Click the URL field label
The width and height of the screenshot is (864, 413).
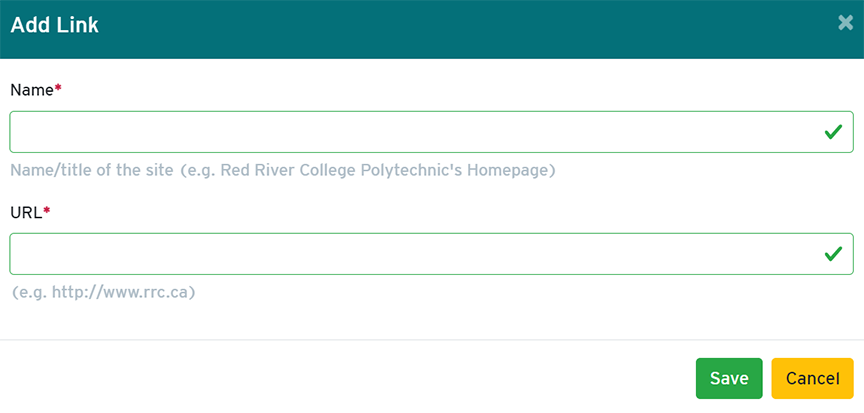pyautogui.click(x=25, y=212)
